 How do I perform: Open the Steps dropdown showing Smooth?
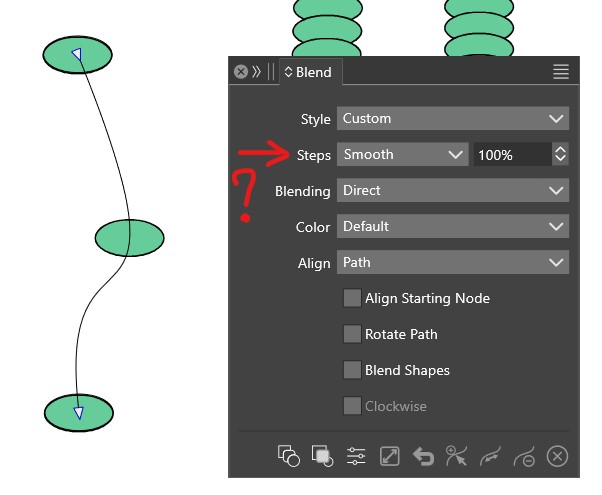[403, 154]
